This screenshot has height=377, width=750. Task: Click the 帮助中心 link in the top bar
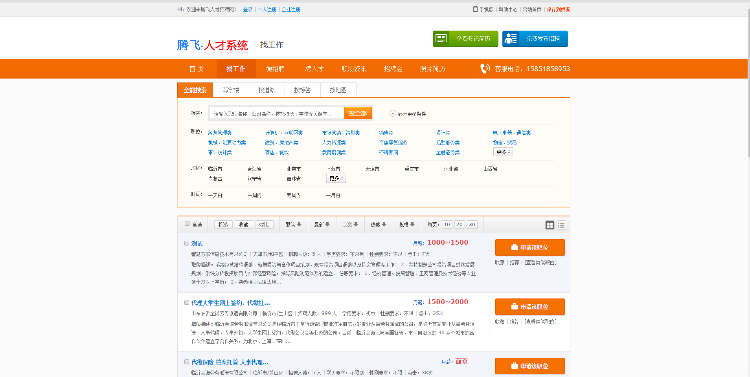pyautogui.click(x=507, y=9)
